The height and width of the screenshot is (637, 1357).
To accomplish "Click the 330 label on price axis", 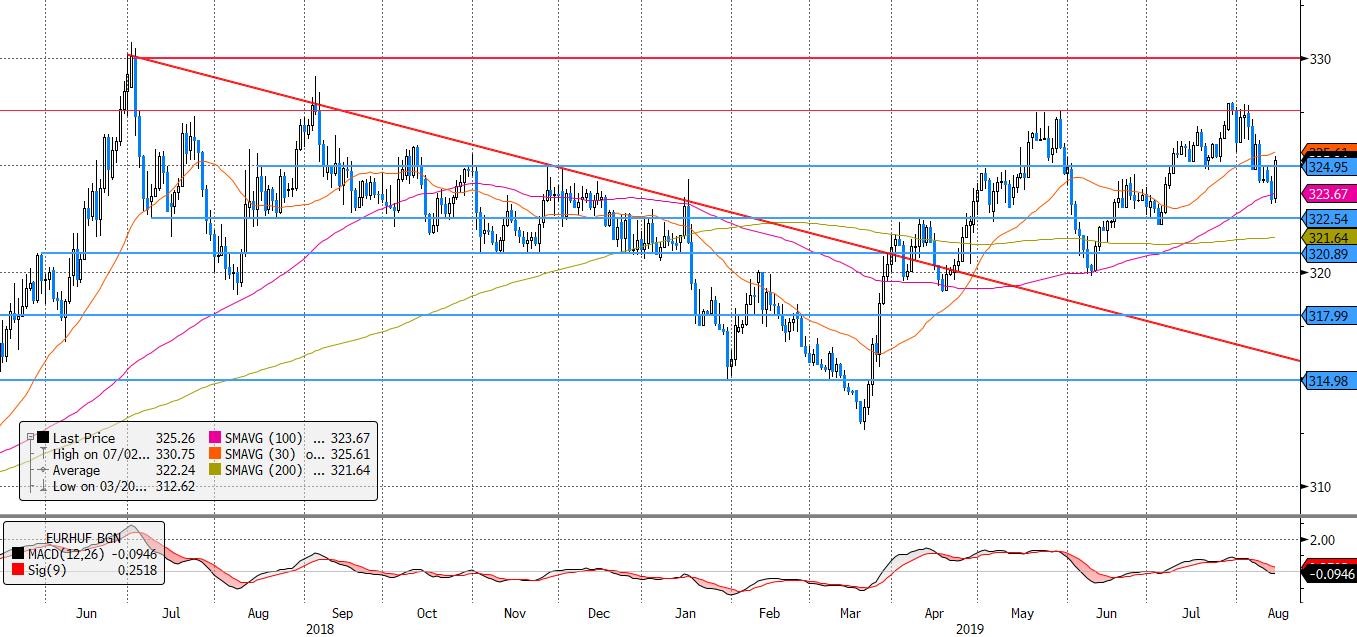I will point(1320,59).
